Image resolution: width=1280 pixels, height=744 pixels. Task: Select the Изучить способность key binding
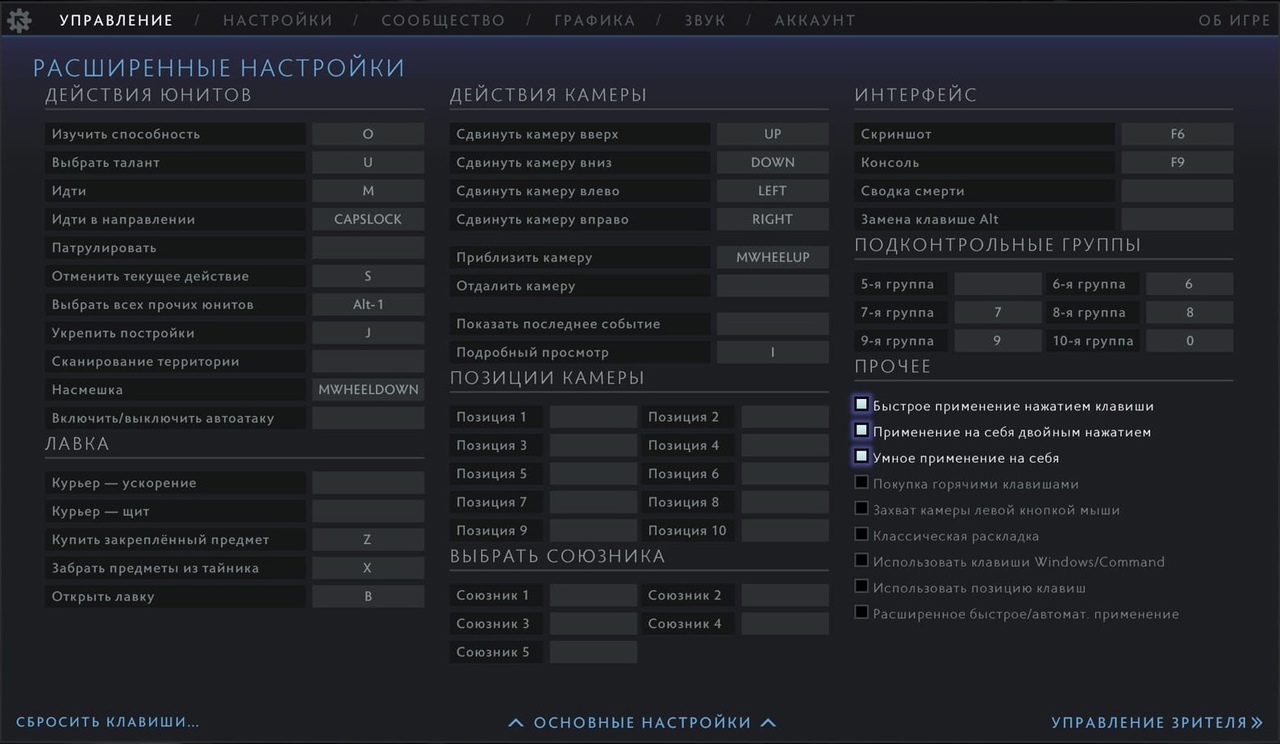[368, 134]
